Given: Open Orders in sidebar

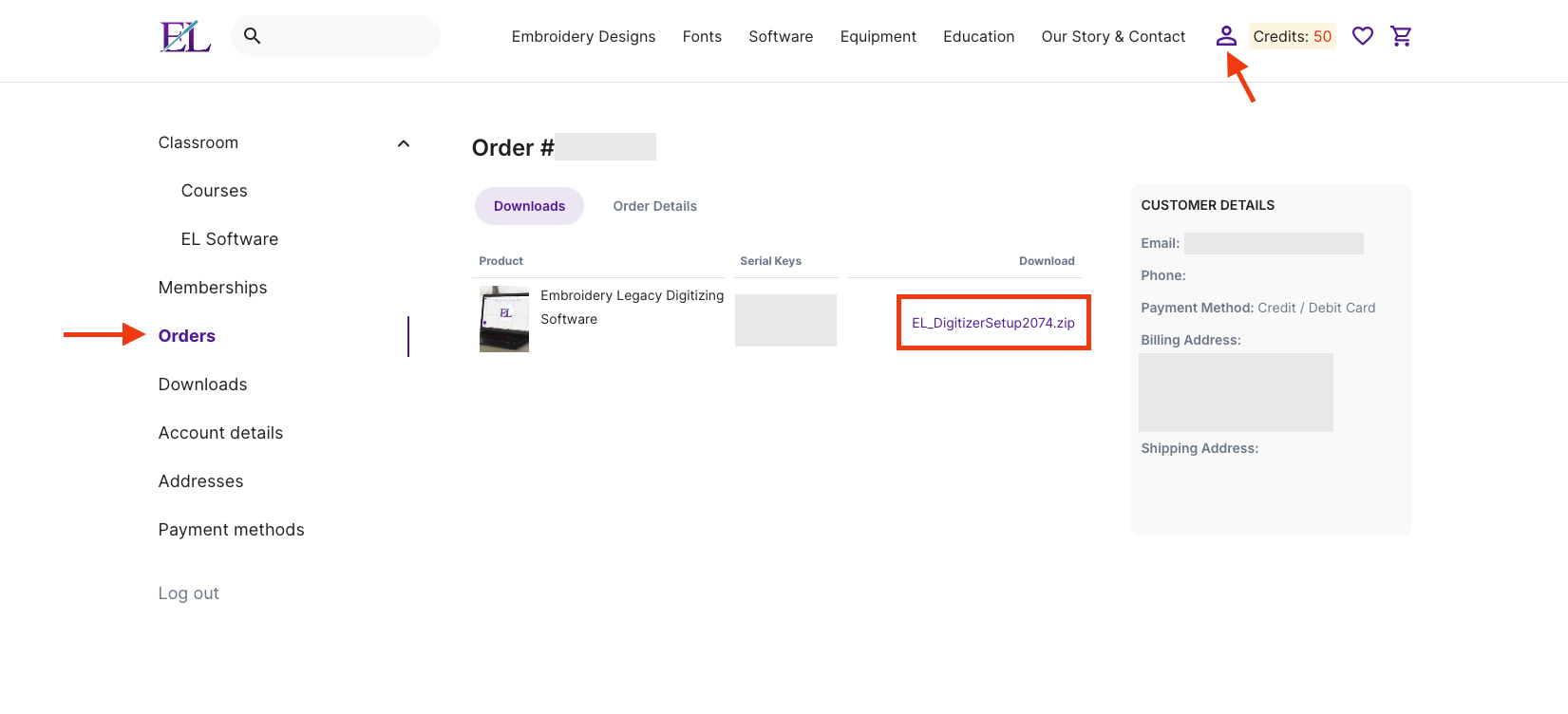Looking at the screenshot, I should (x=187, y=336).
